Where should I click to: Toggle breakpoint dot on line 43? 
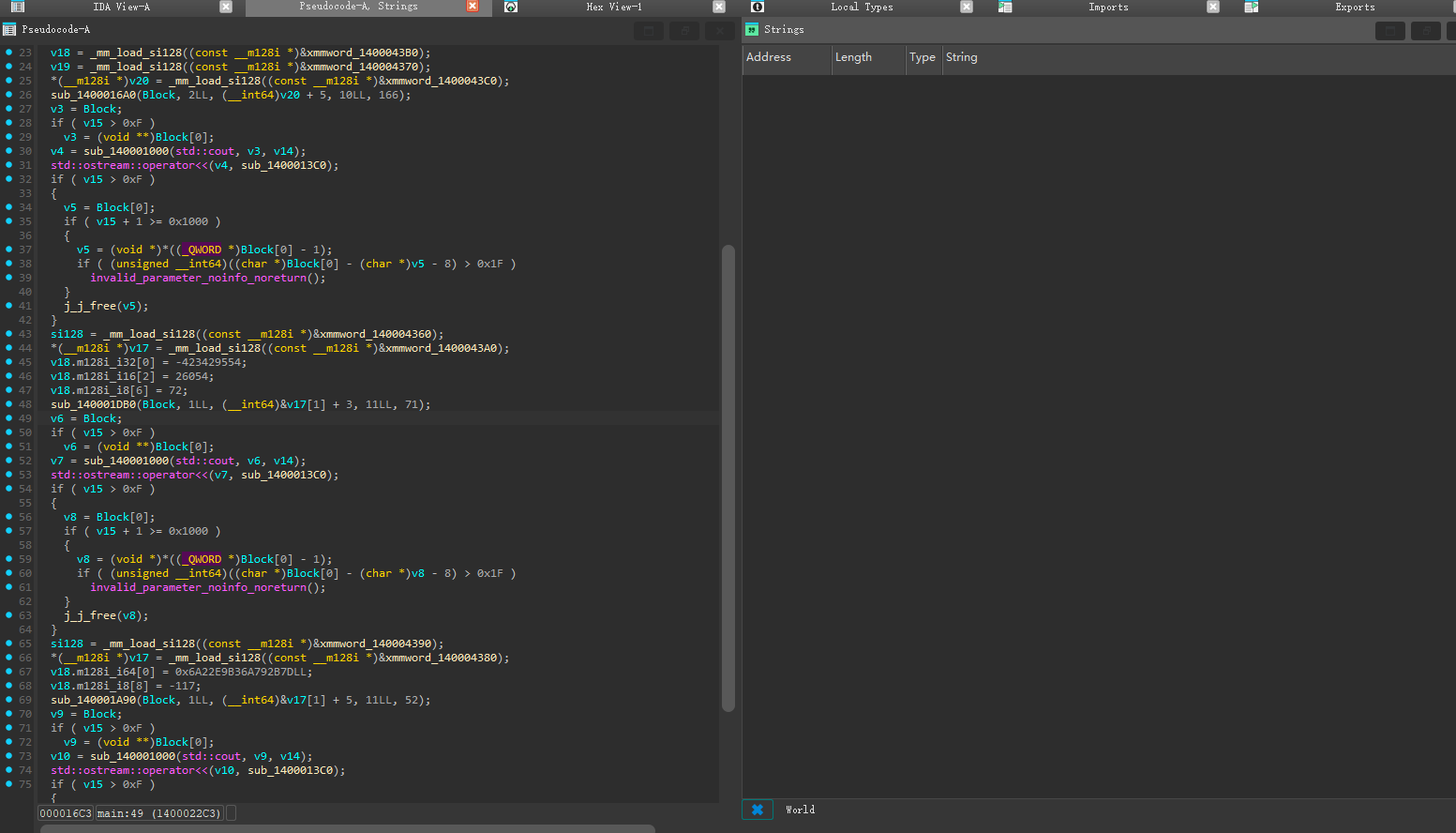click(x=8, y=334)
